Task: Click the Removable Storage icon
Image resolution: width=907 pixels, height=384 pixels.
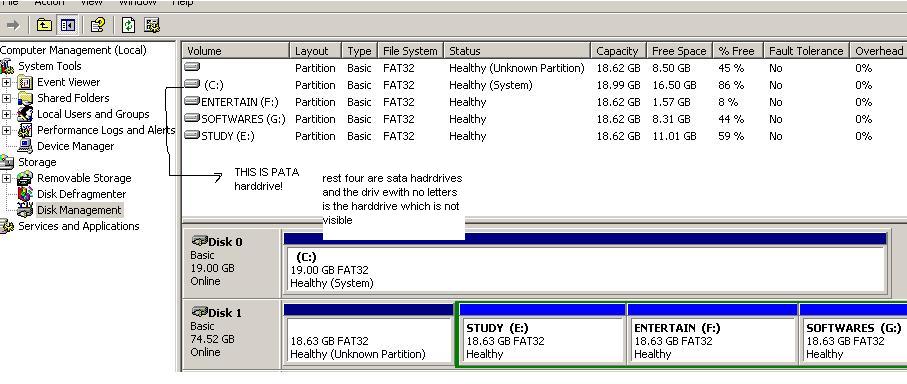Action: coord(25,178)
